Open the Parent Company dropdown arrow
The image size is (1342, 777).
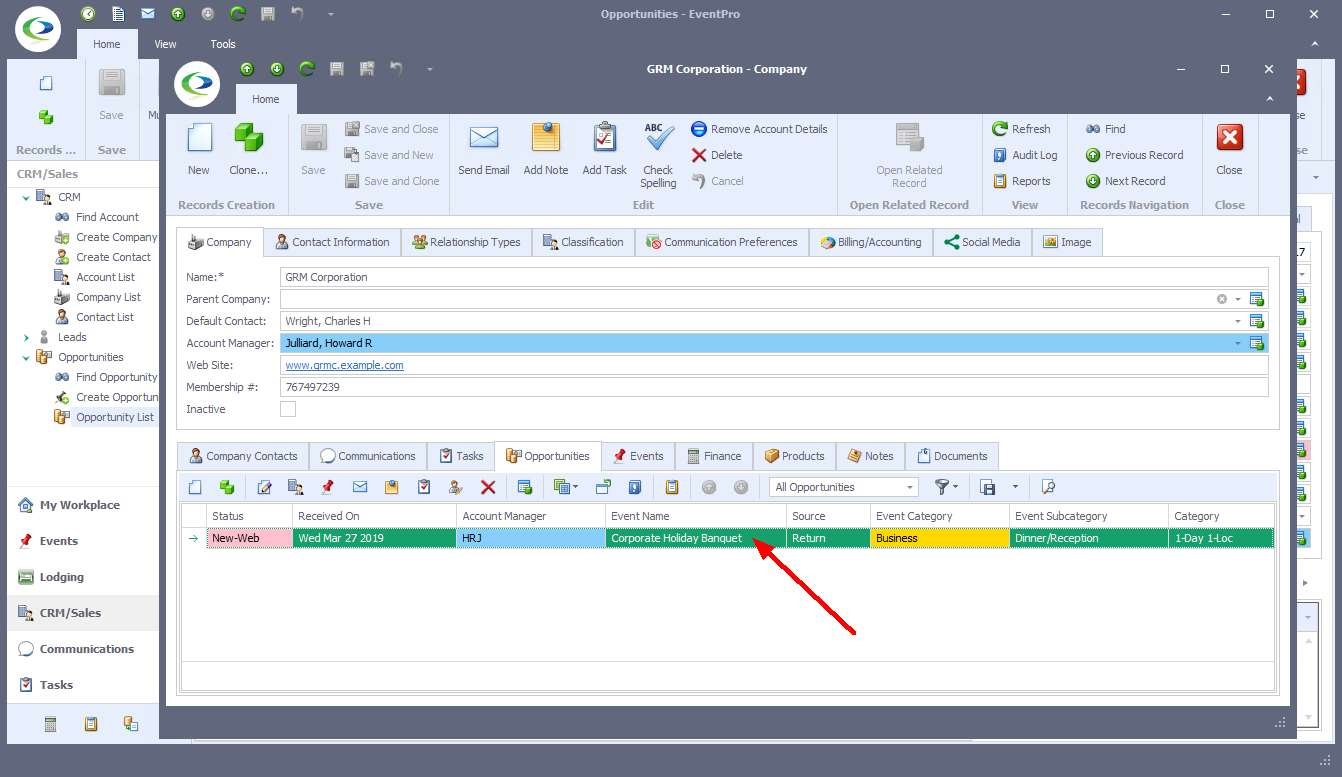tap(1238, 300)
